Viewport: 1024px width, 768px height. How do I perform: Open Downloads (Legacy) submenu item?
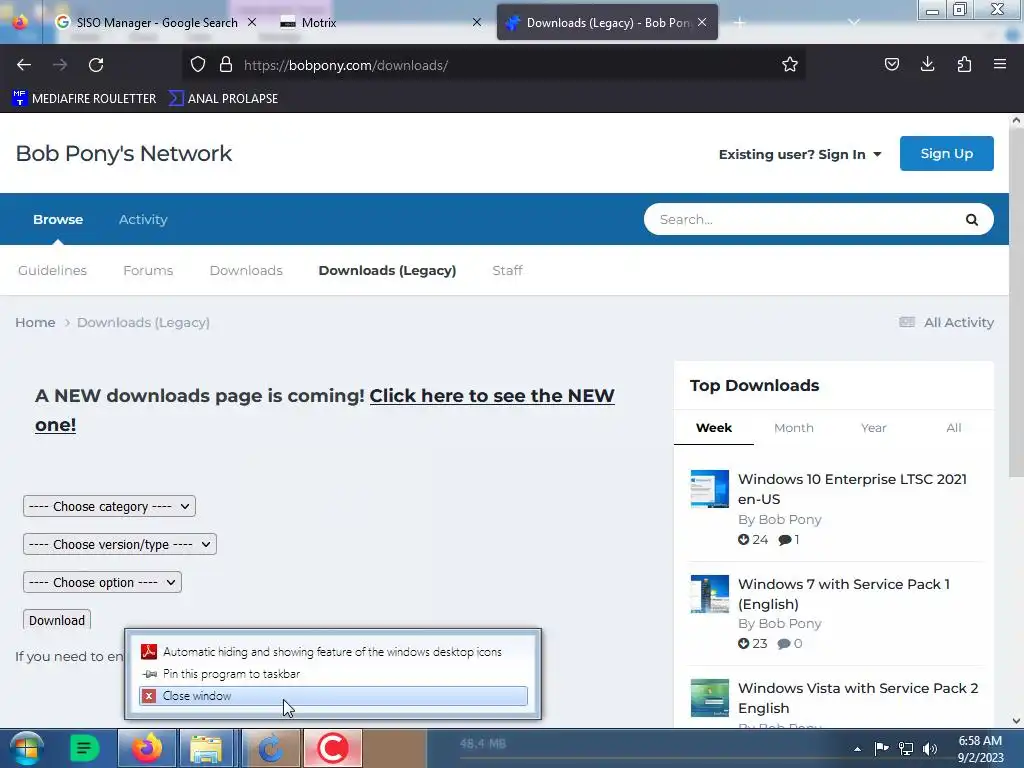387,270
